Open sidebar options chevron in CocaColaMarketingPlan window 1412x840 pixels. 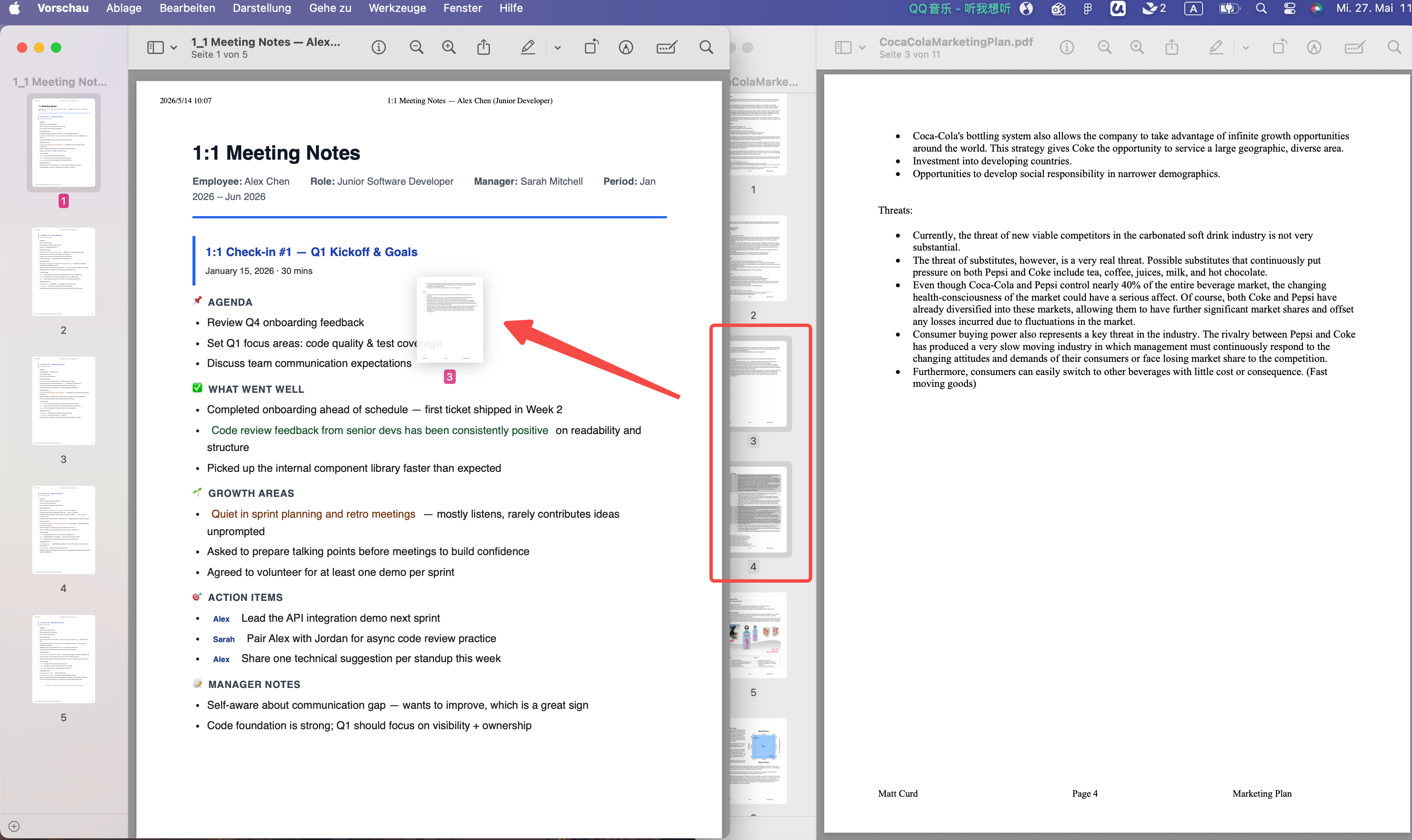[862, 48]
